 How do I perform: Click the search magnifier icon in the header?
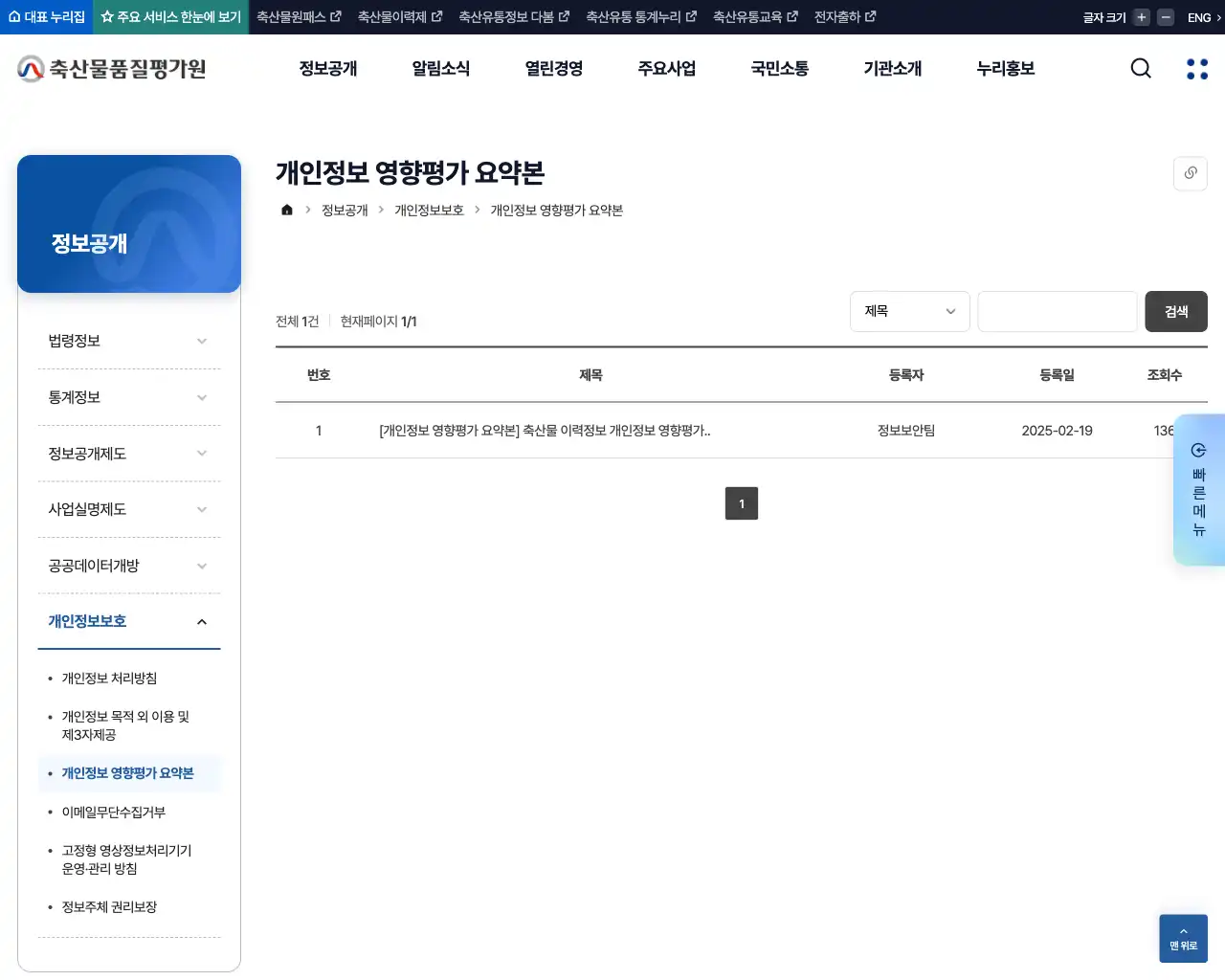tap(1140, 68)
